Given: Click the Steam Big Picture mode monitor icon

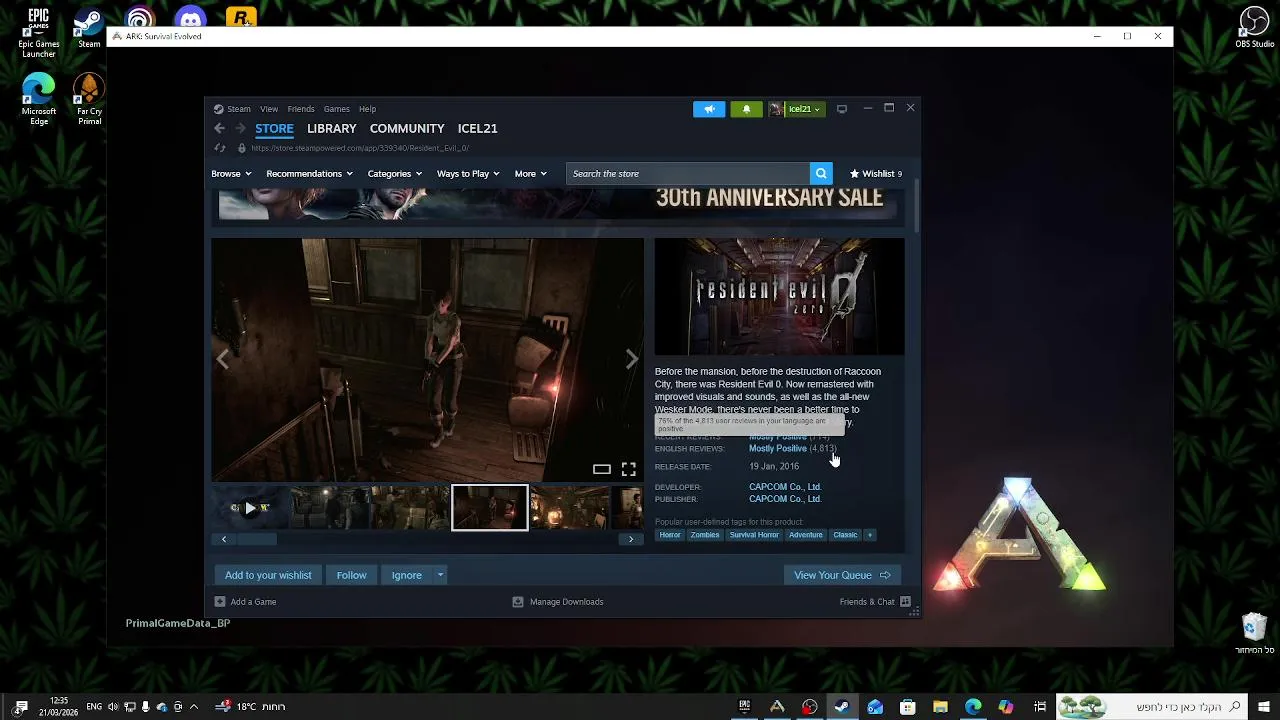Looking at the screenshot, I should pyautogui.click(x=842, y=109).
